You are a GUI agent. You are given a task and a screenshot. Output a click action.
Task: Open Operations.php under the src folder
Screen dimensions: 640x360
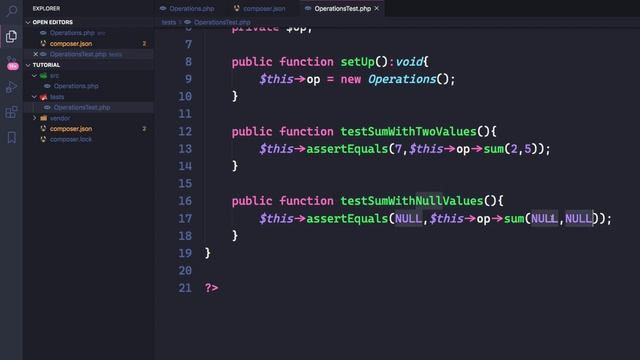(x=76, y=86)
